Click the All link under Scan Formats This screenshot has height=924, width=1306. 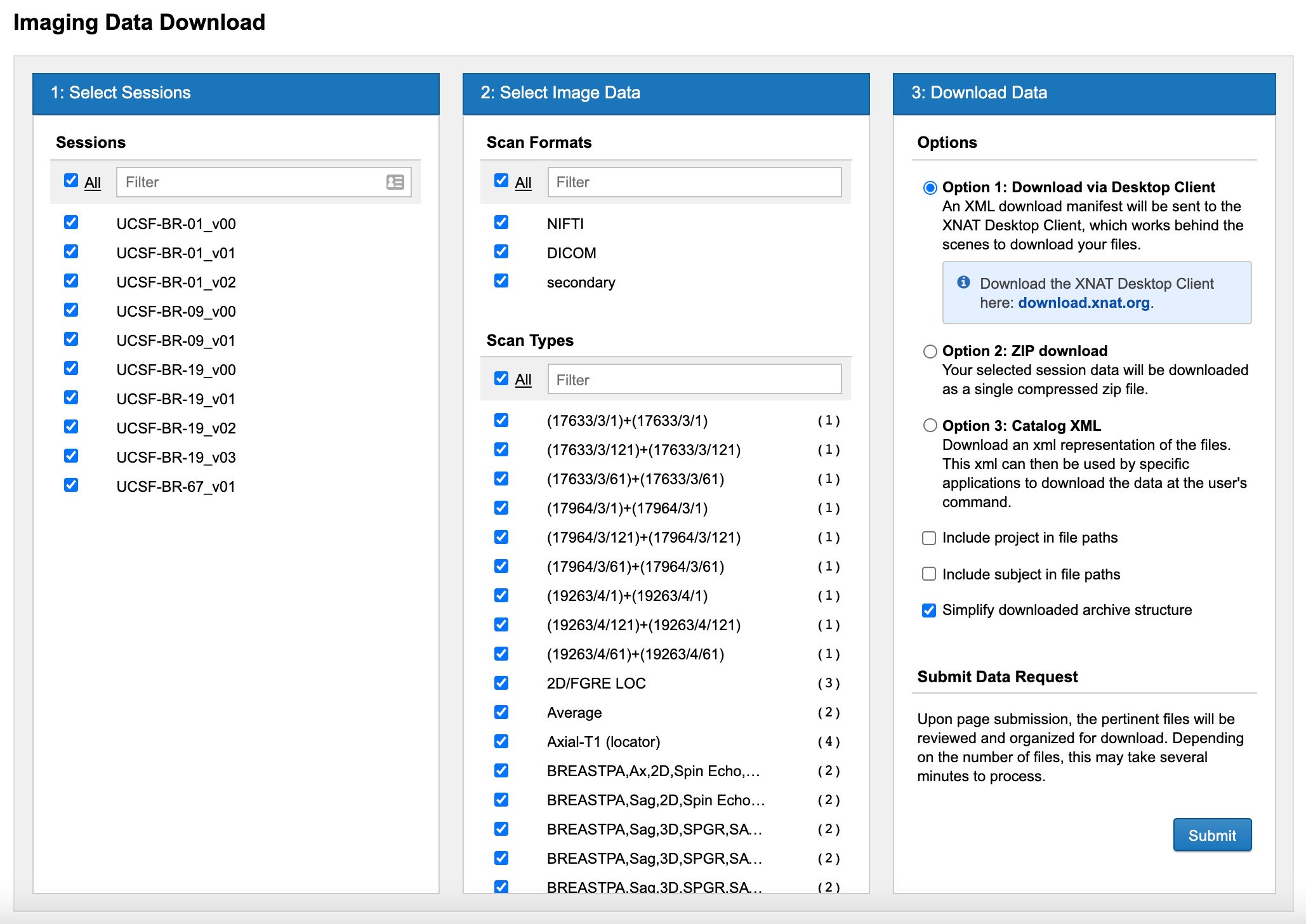click(x=523, y=183)
